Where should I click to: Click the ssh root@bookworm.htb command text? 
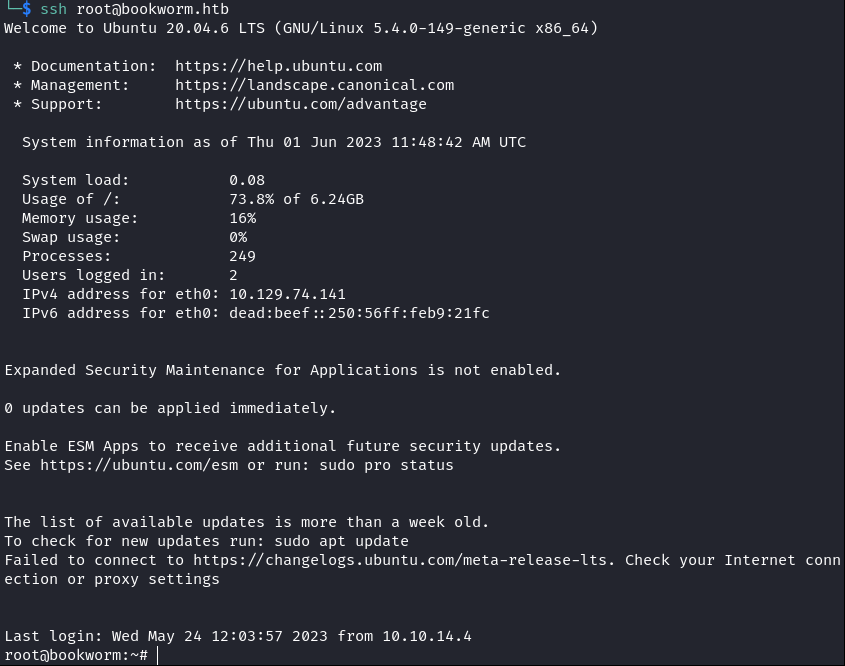point(134,9)
